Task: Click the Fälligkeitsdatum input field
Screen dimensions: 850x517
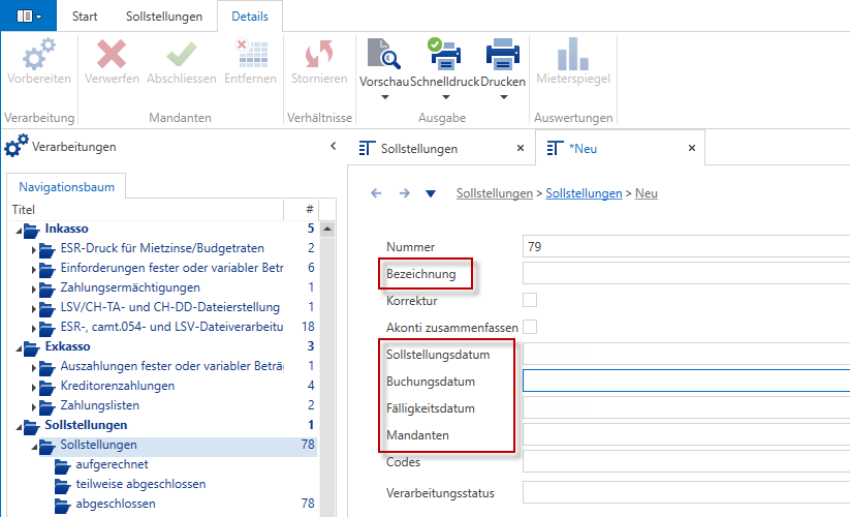Action: (686, 408)
